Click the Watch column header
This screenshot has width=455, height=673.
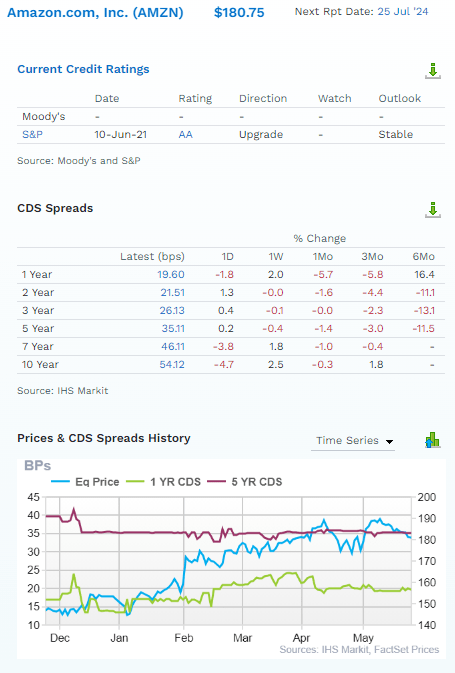pos(335,98)
